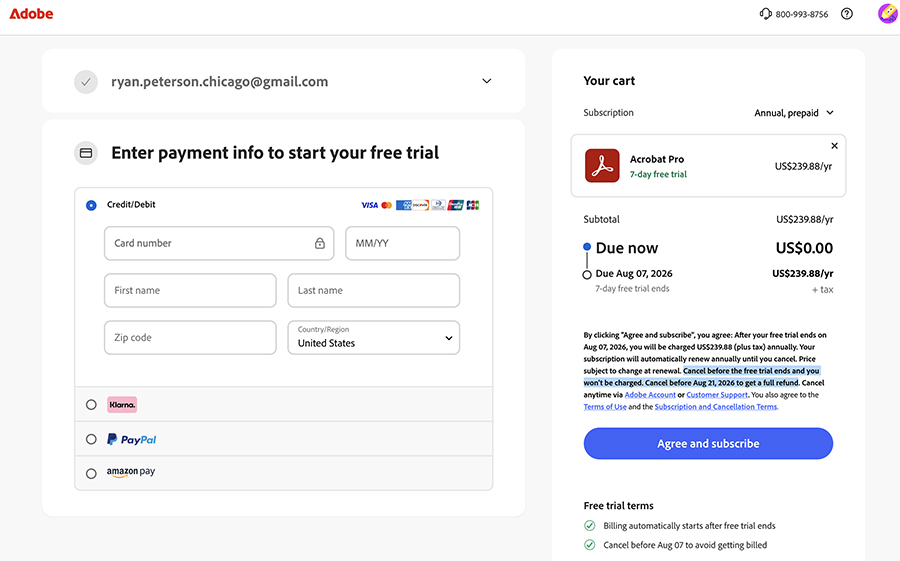Click the JCB card logo
This screenshot has height=561, width=900.
click(473, 205)
